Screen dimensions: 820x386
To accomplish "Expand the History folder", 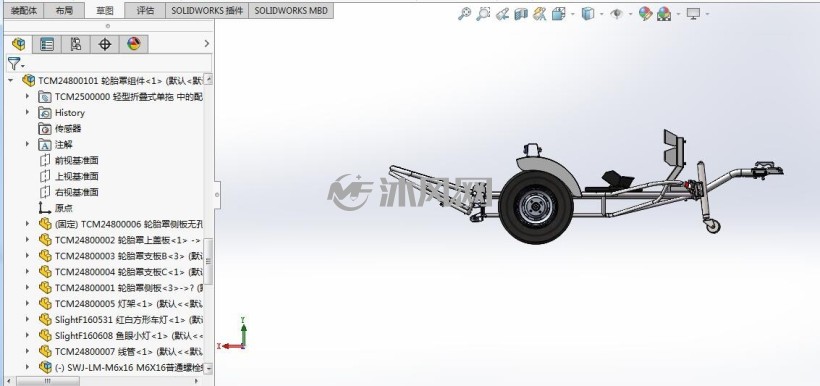I will (27, 112).
